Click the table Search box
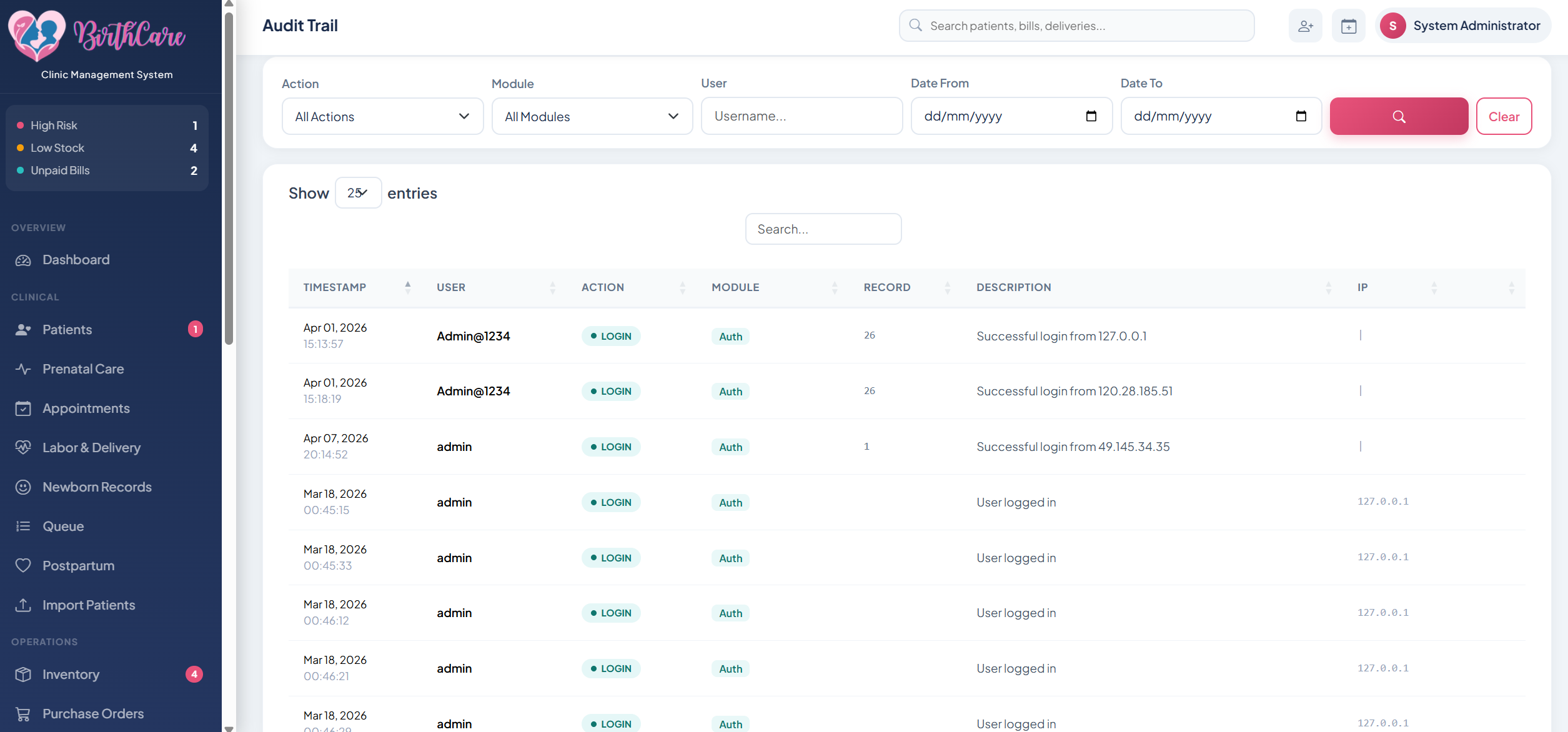1568x732 pixels. [823, 229]
